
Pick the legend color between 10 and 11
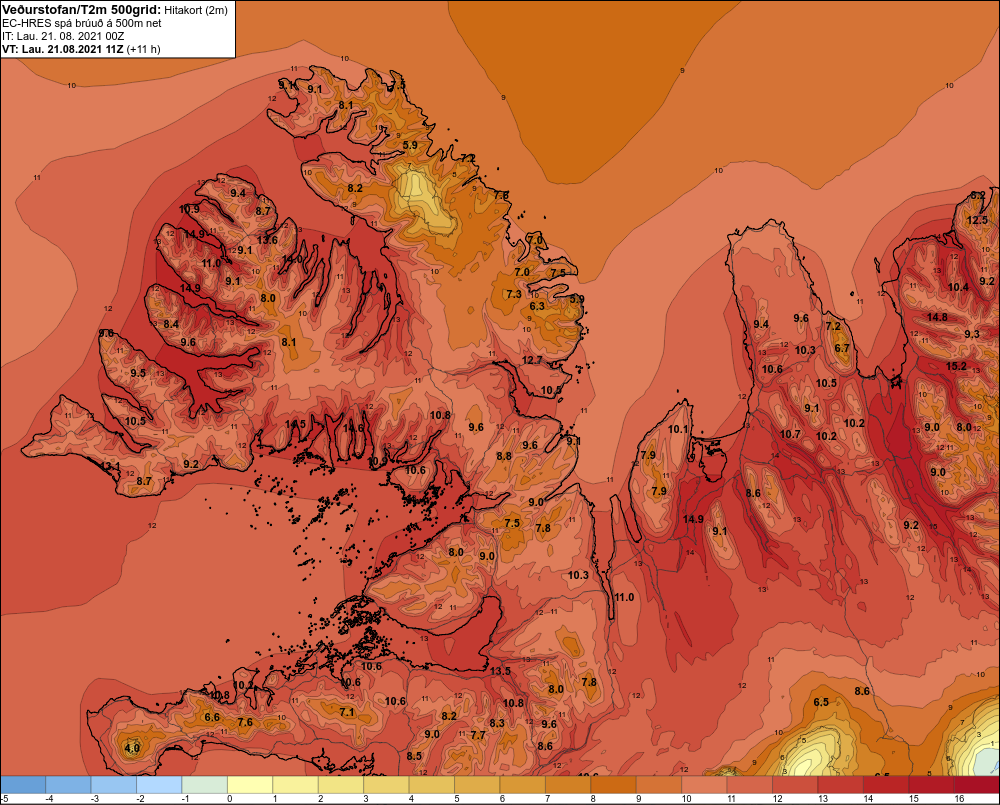[704, 785]
